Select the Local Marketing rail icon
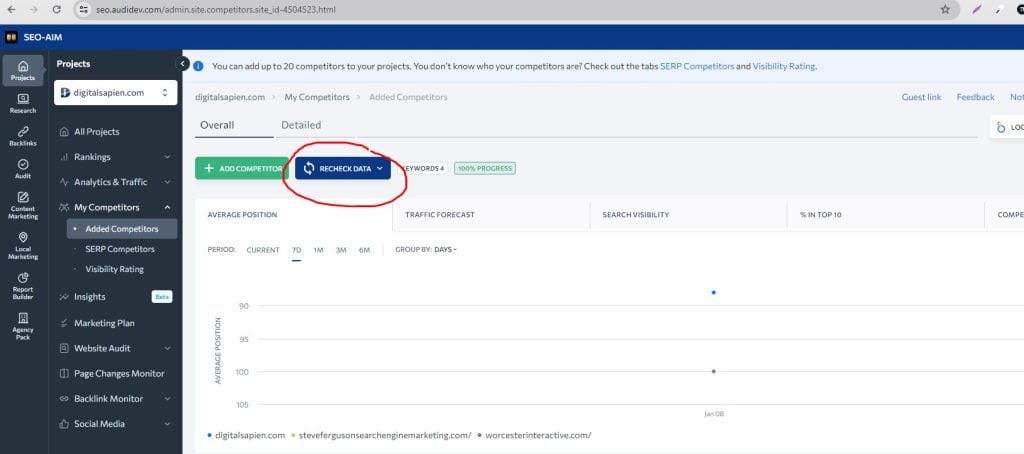The width and height of the screenshot is (1024, 454). click(x=22, y=245)
